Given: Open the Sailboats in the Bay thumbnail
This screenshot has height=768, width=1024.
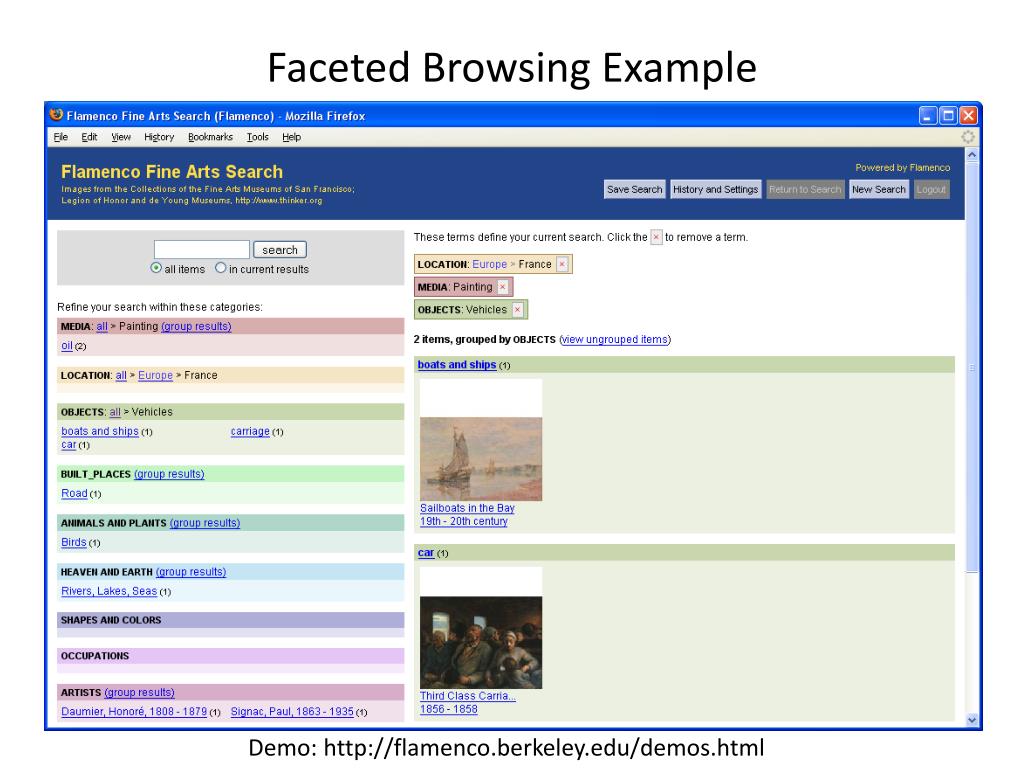Looking at the screenshot, I should [481, 459].
